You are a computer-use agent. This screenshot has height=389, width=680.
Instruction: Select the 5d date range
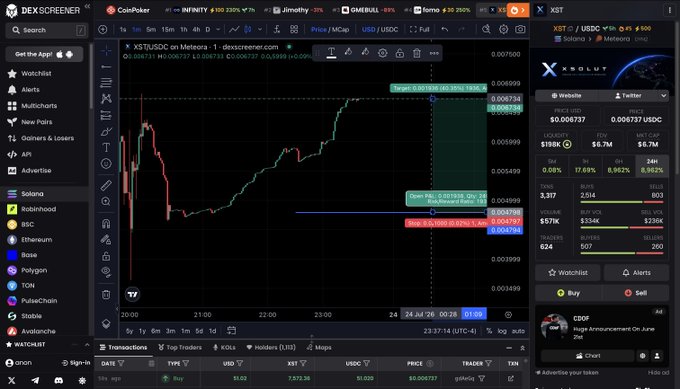199,331
